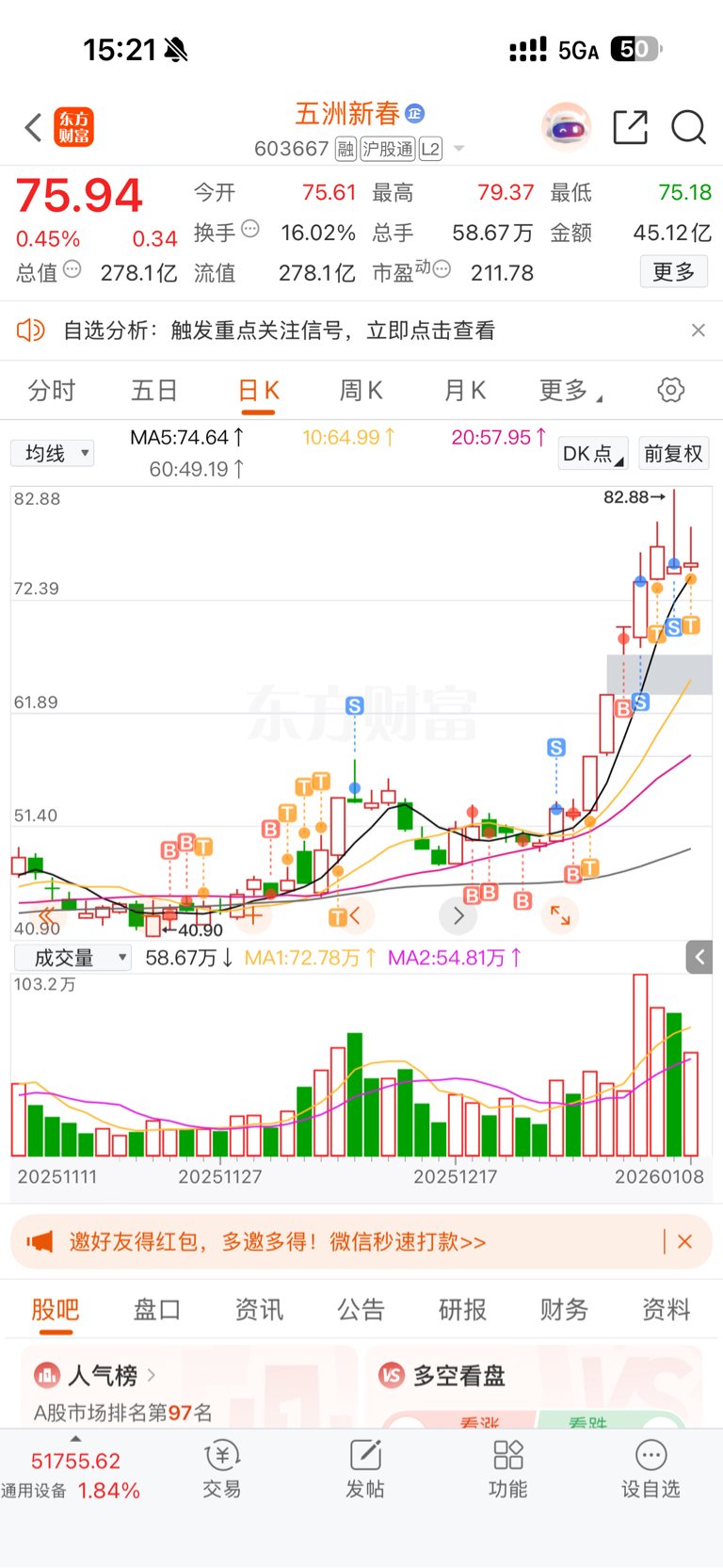Viewport: 723px width, 1568px height.
Task: Expand the 通用设备 sector index bar
Action: pyautogui.click(x=73, y=1470)
